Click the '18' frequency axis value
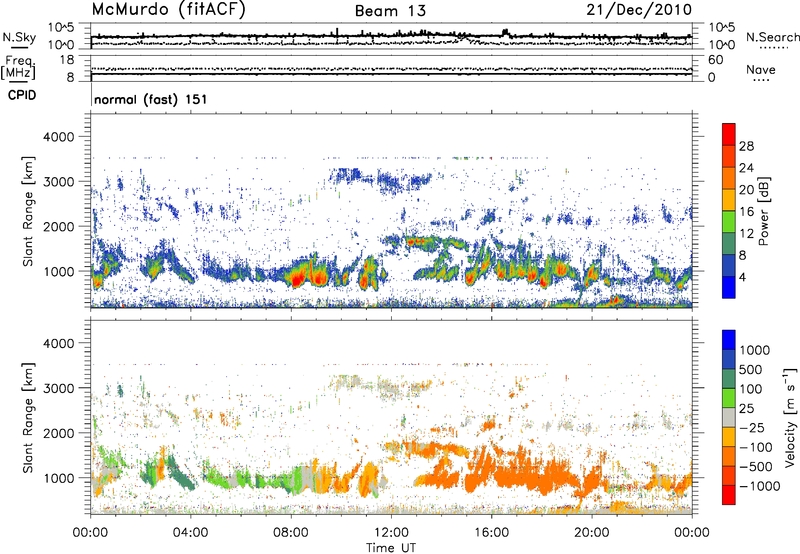This screenshot has width=800, height=554. pos(67,60)
